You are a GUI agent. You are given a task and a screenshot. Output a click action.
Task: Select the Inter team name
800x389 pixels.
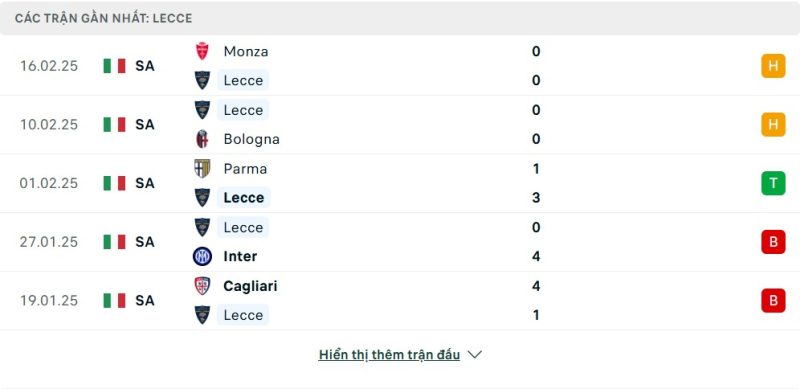coord(240,256)
